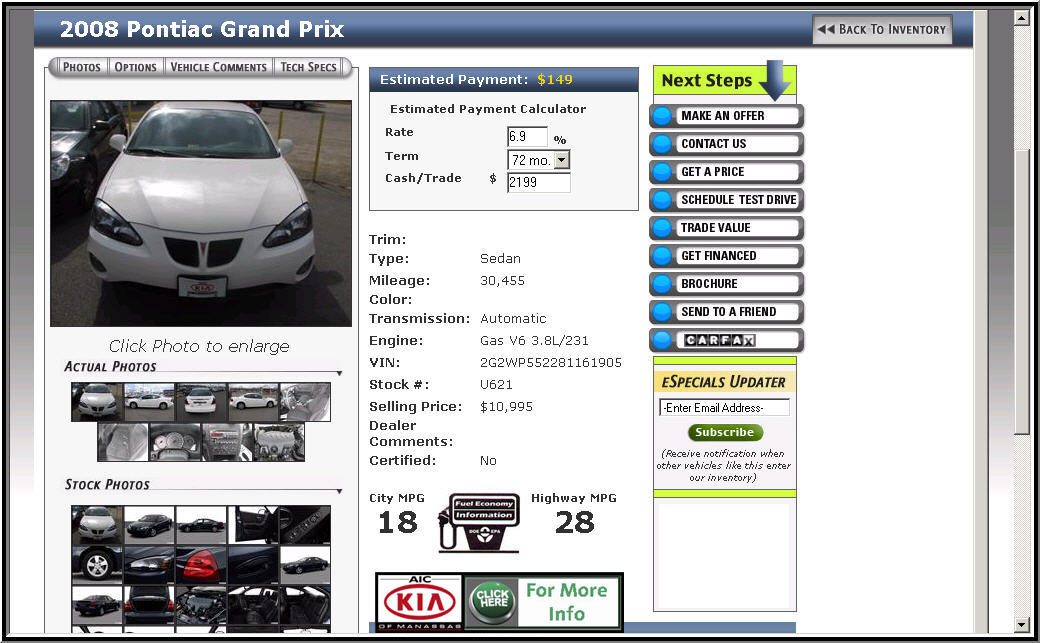Click the VIN number 2G2WP552281161905
Viewport: 1040px width, 643px height.
tap(551, 362)
